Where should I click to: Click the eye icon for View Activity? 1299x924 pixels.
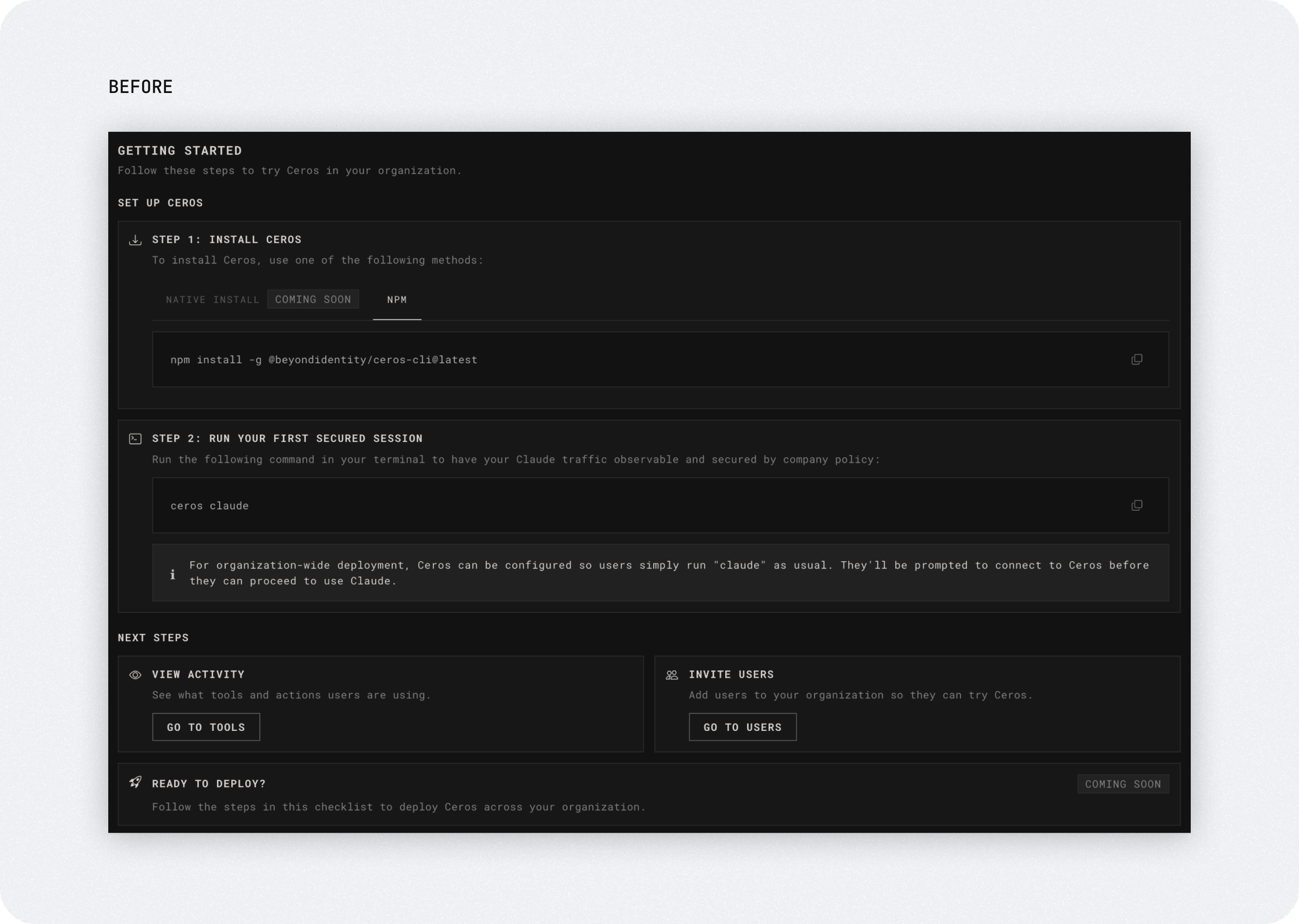(135, 675)
